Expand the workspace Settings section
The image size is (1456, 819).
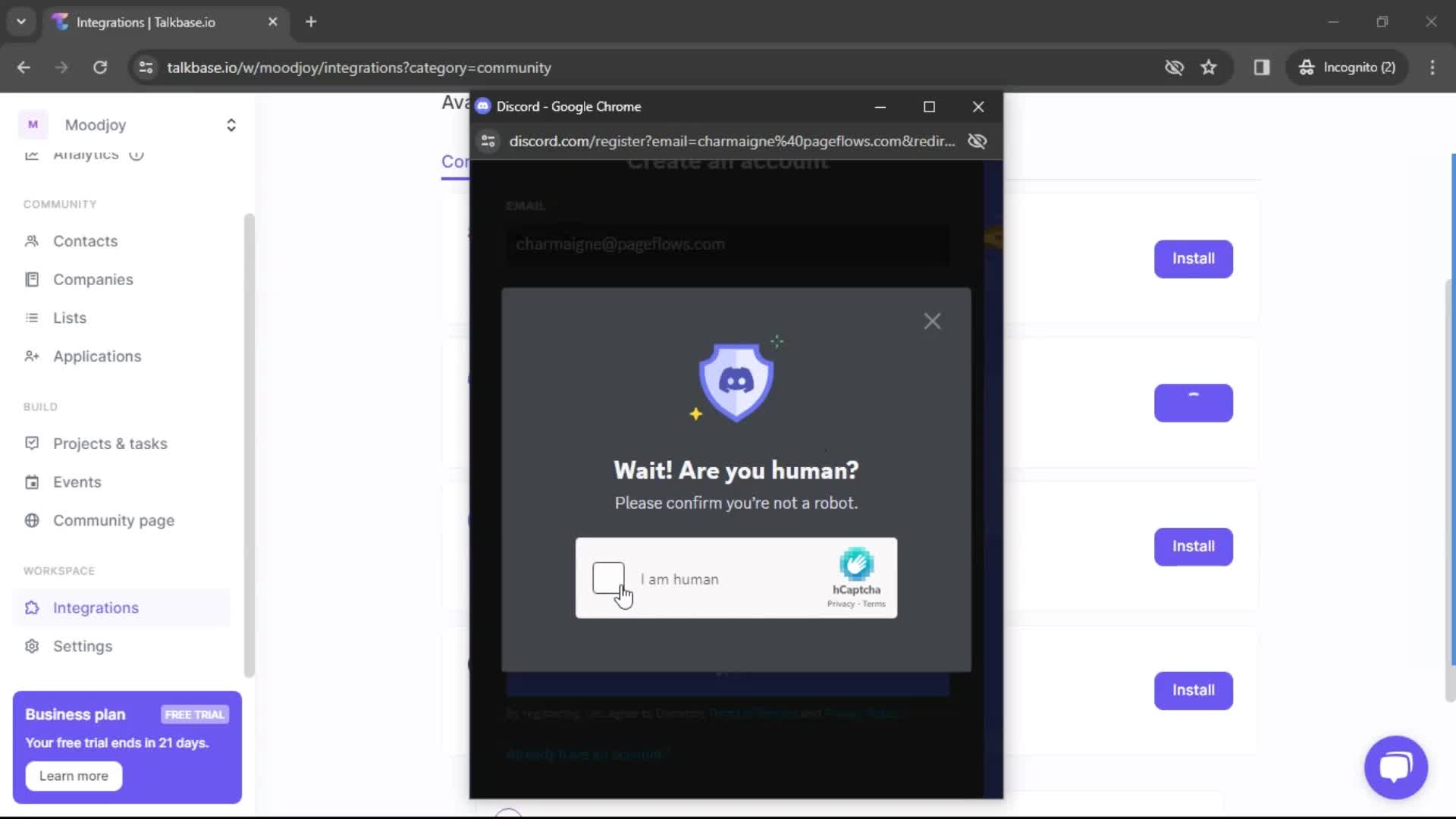point(82,645)
